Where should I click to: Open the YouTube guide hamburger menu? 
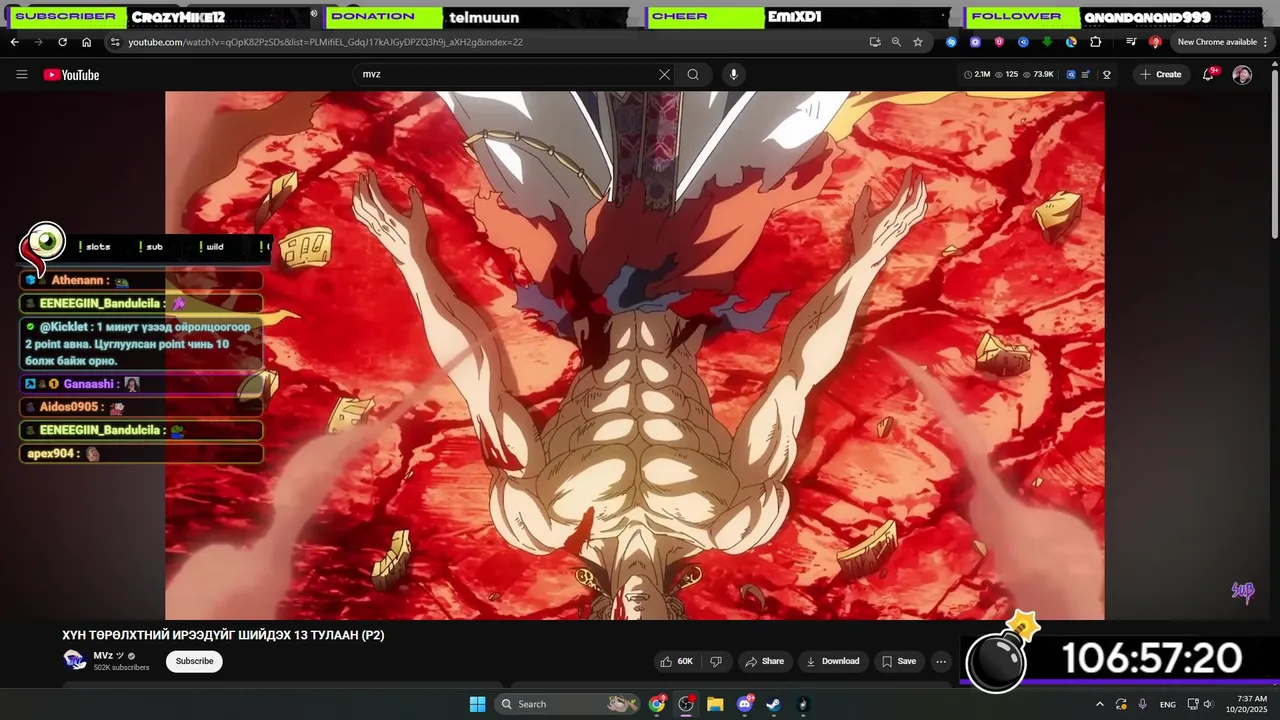point(21,74)
